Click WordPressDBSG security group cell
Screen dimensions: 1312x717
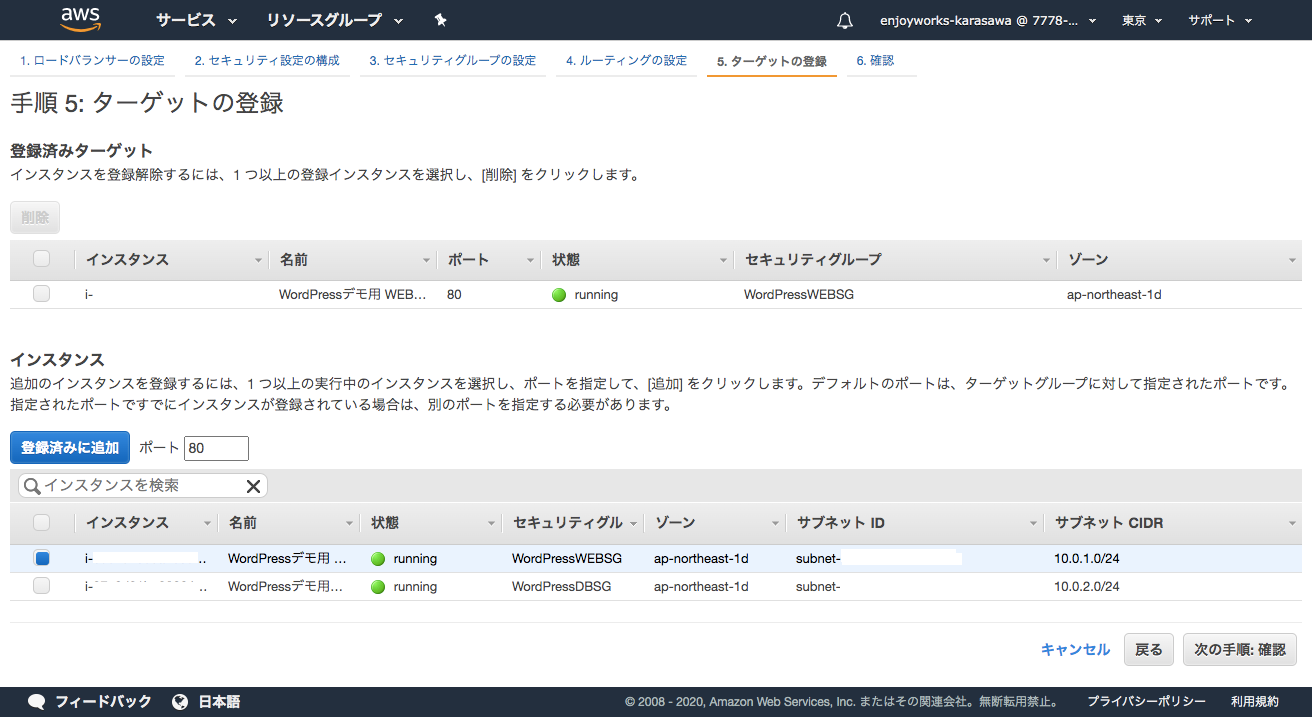[561, 586]
